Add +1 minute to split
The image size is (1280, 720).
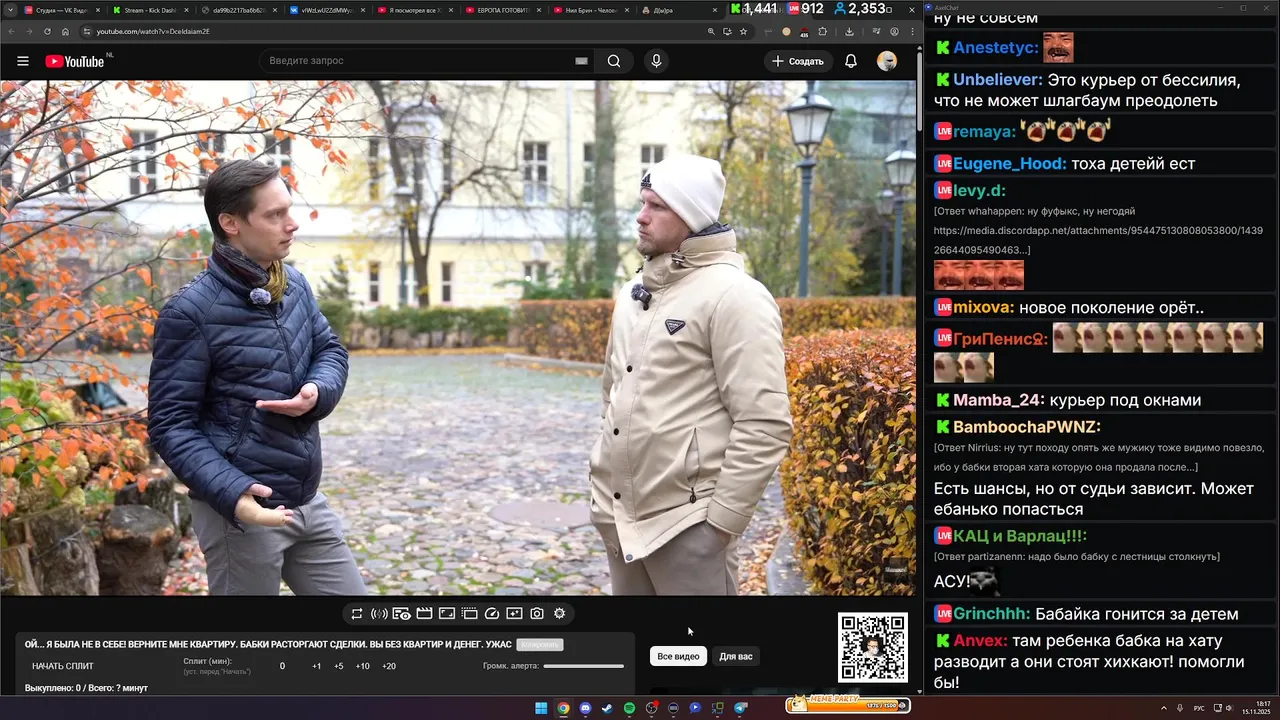(316, 666)
